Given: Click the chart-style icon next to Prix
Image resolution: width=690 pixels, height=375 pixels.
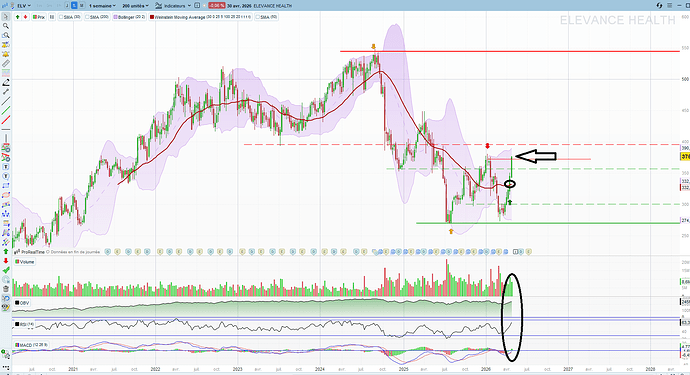Looking at the screenshot, I should coord(52,17).
